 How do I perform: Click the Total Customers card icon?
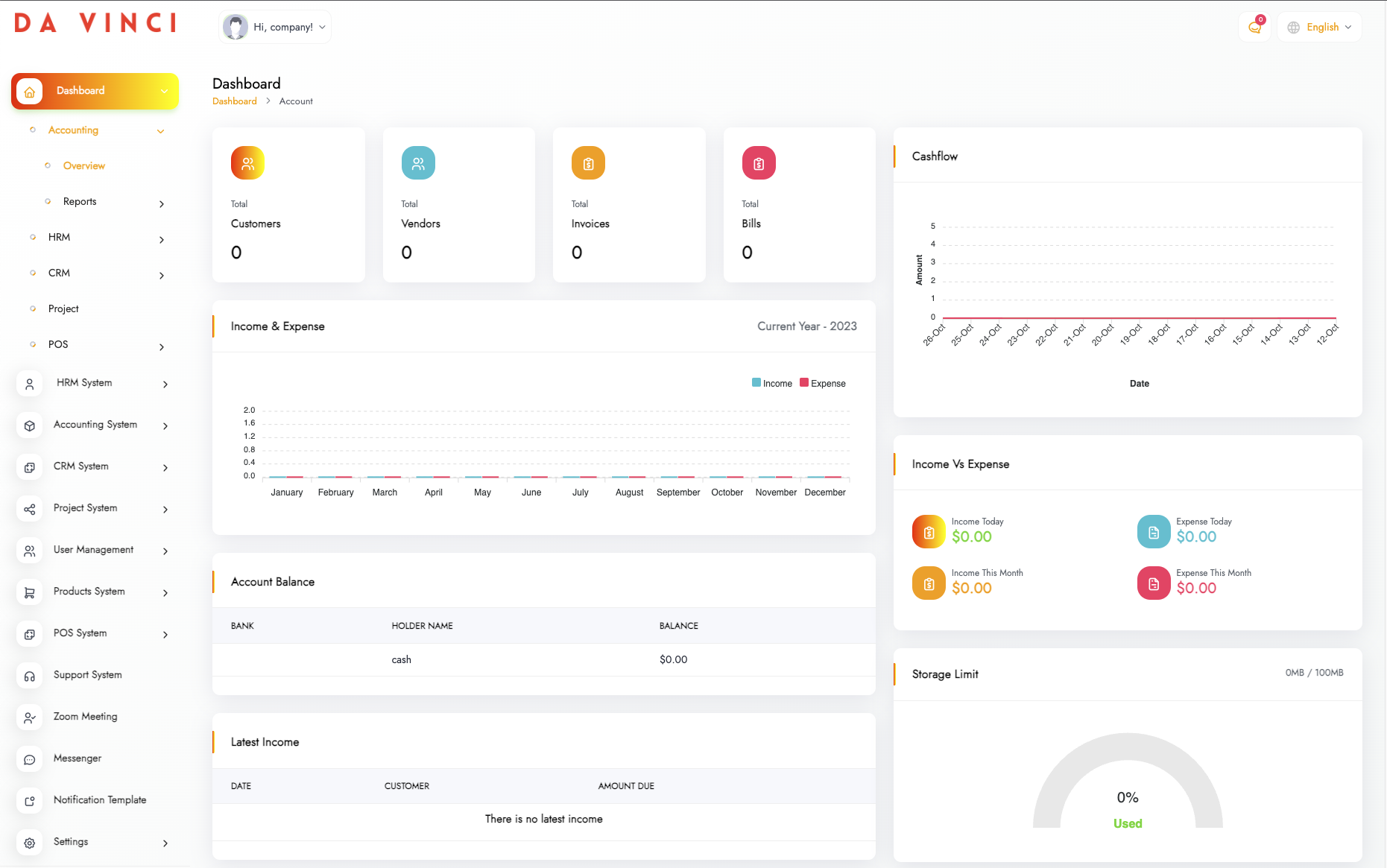[248, 163]
